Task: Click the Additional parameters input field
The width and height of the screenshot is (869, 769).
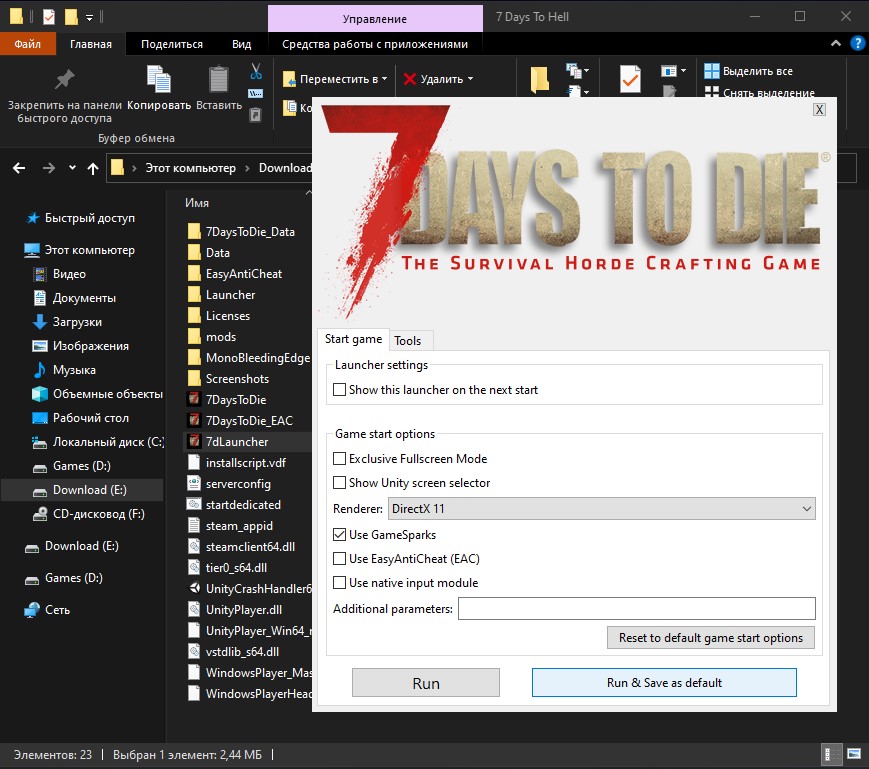Action: 637,608
